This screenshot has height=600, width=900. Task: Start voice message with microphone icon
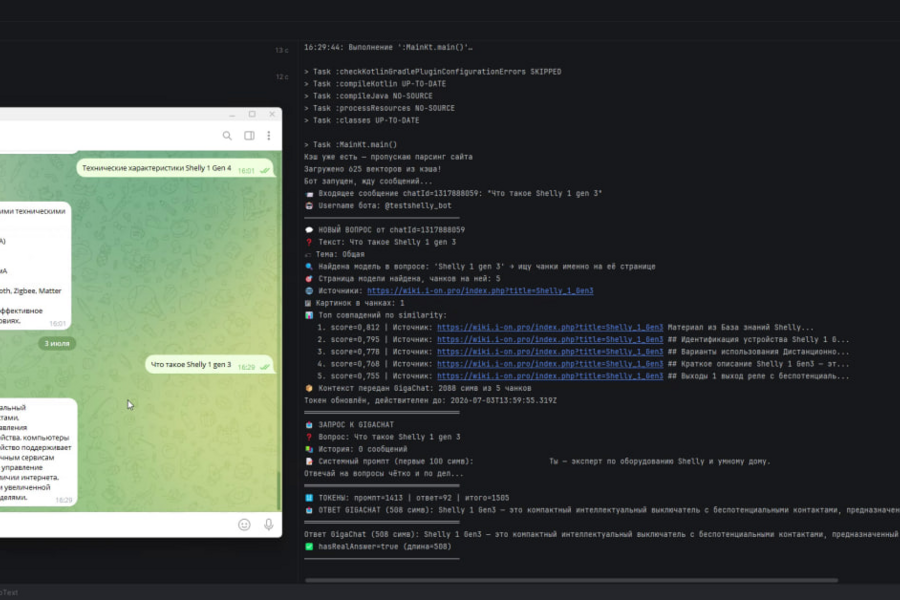point(269,525)
